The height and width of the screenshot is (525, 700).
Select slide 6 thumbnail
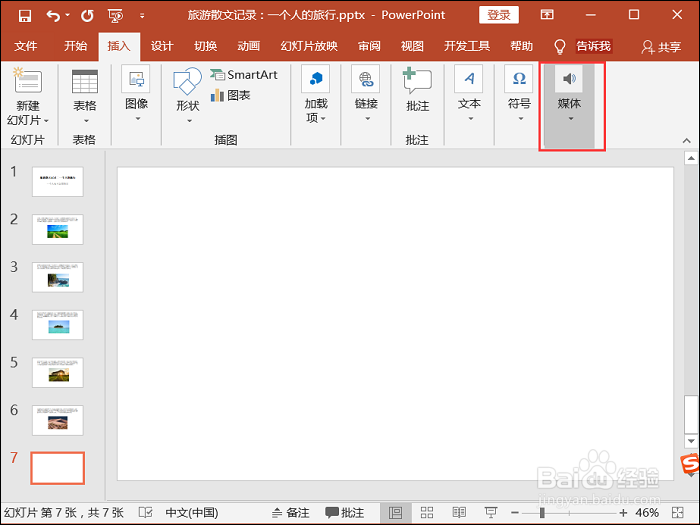pos(58,421)
